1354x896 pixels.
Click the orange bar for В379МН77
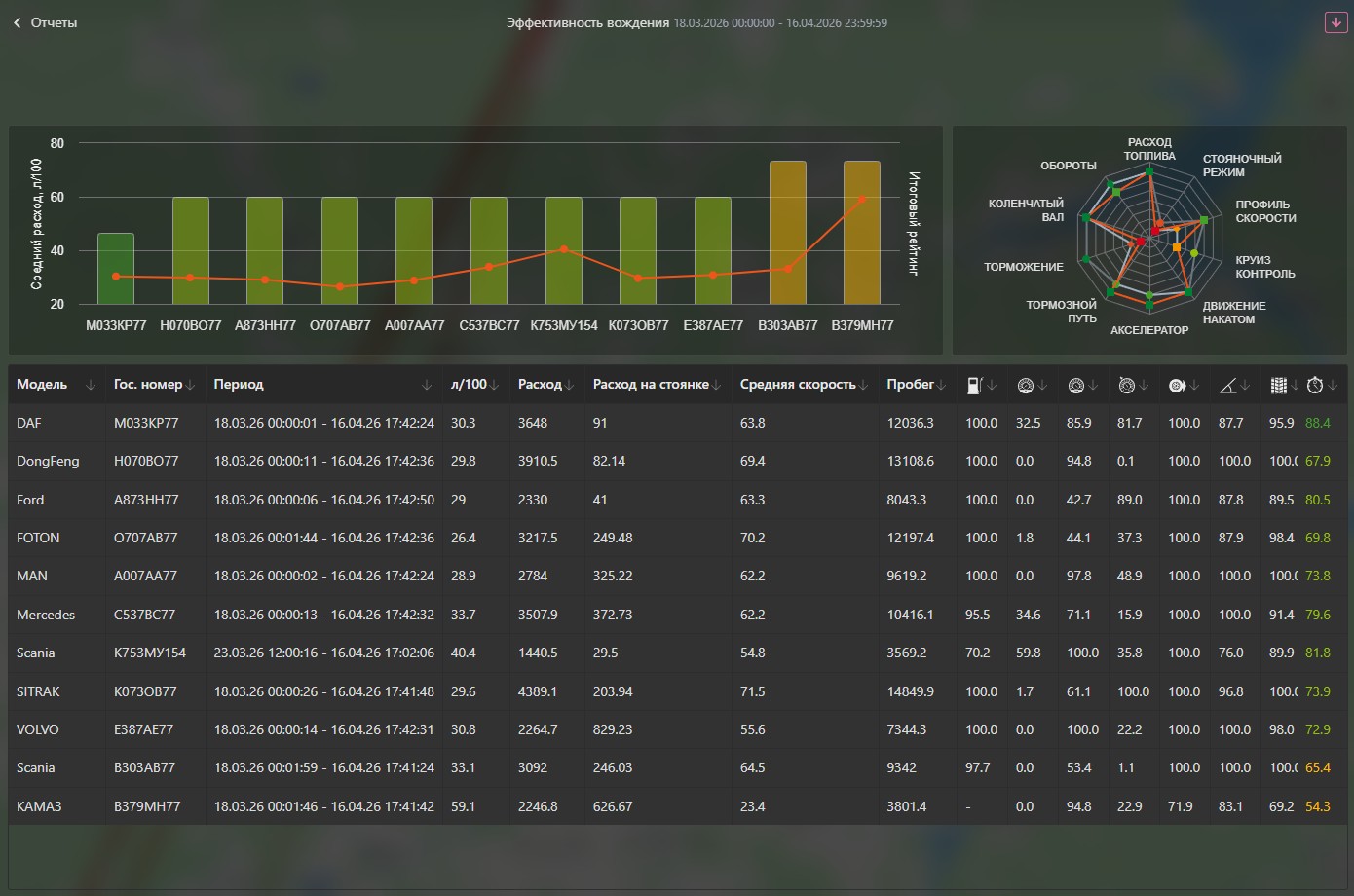[861, 233]
